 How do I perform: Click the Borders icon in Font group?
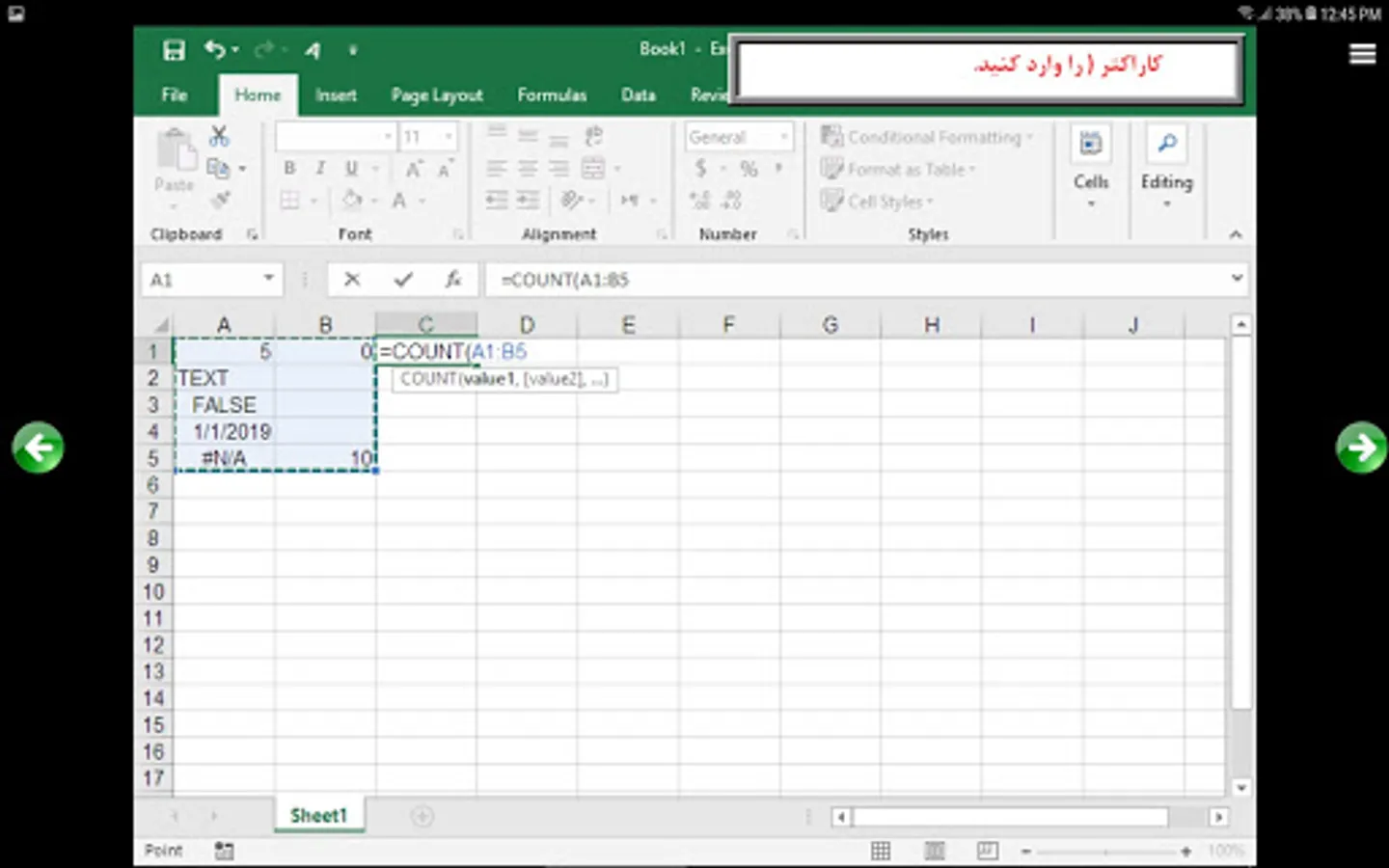(x=289, y=201)
